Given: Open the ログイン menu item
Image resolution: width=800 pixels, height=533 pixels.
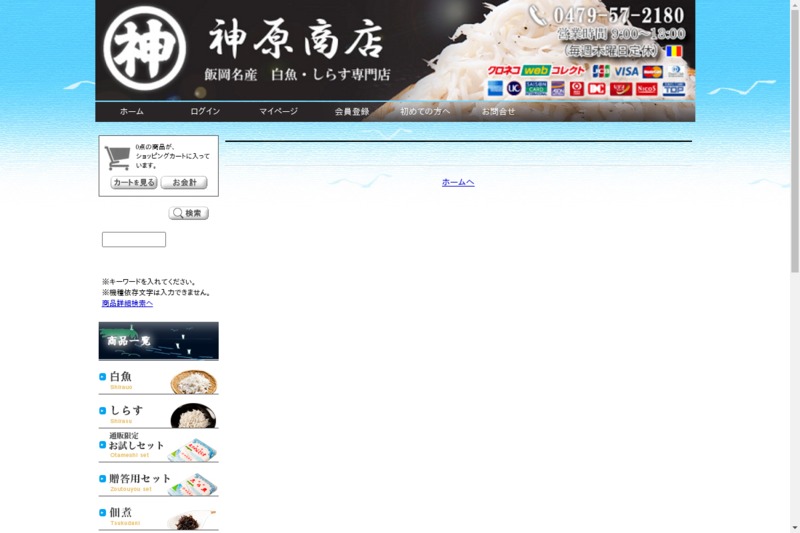Looking at the screenshot, I should 205,111.
